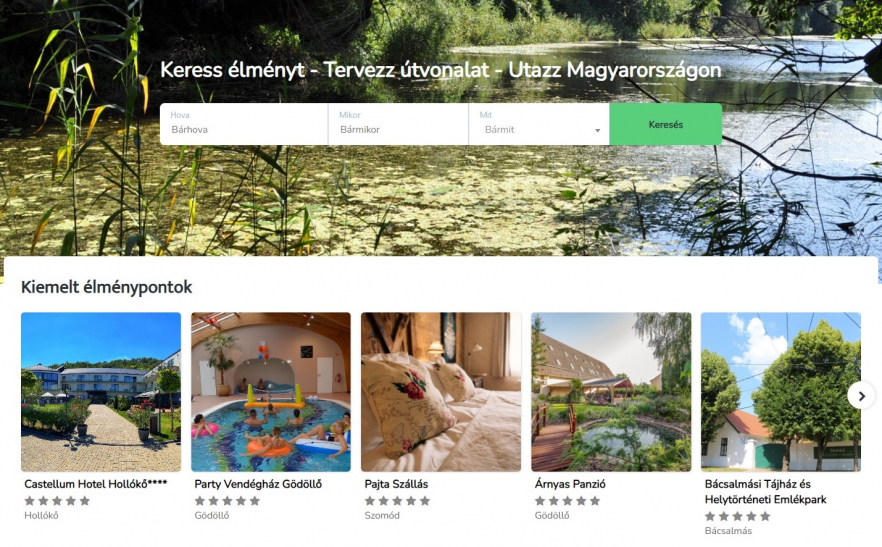Focus the Hova destination input field
Screen dimensions: 882x547
244,124
